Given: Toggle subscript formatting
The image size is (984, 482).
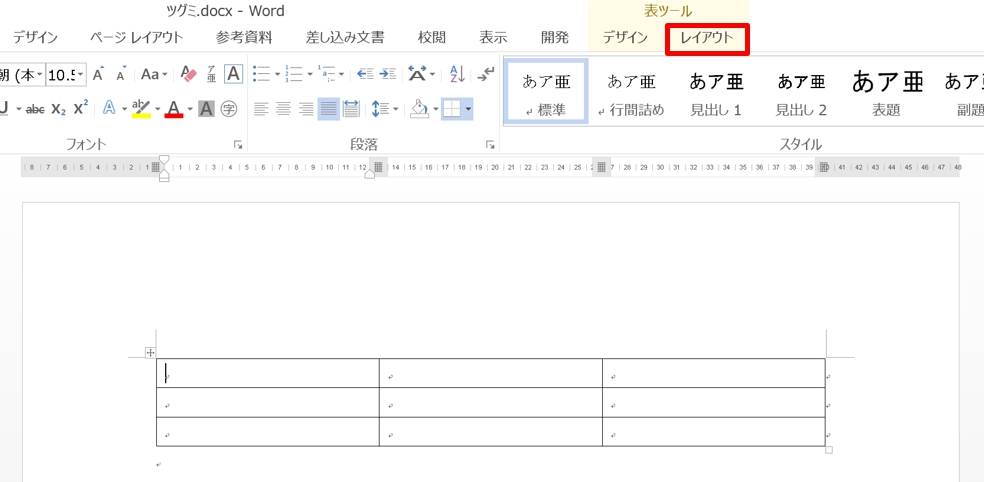Looking at the screenshot, I should pyautogui.click(x=58, y=109).
